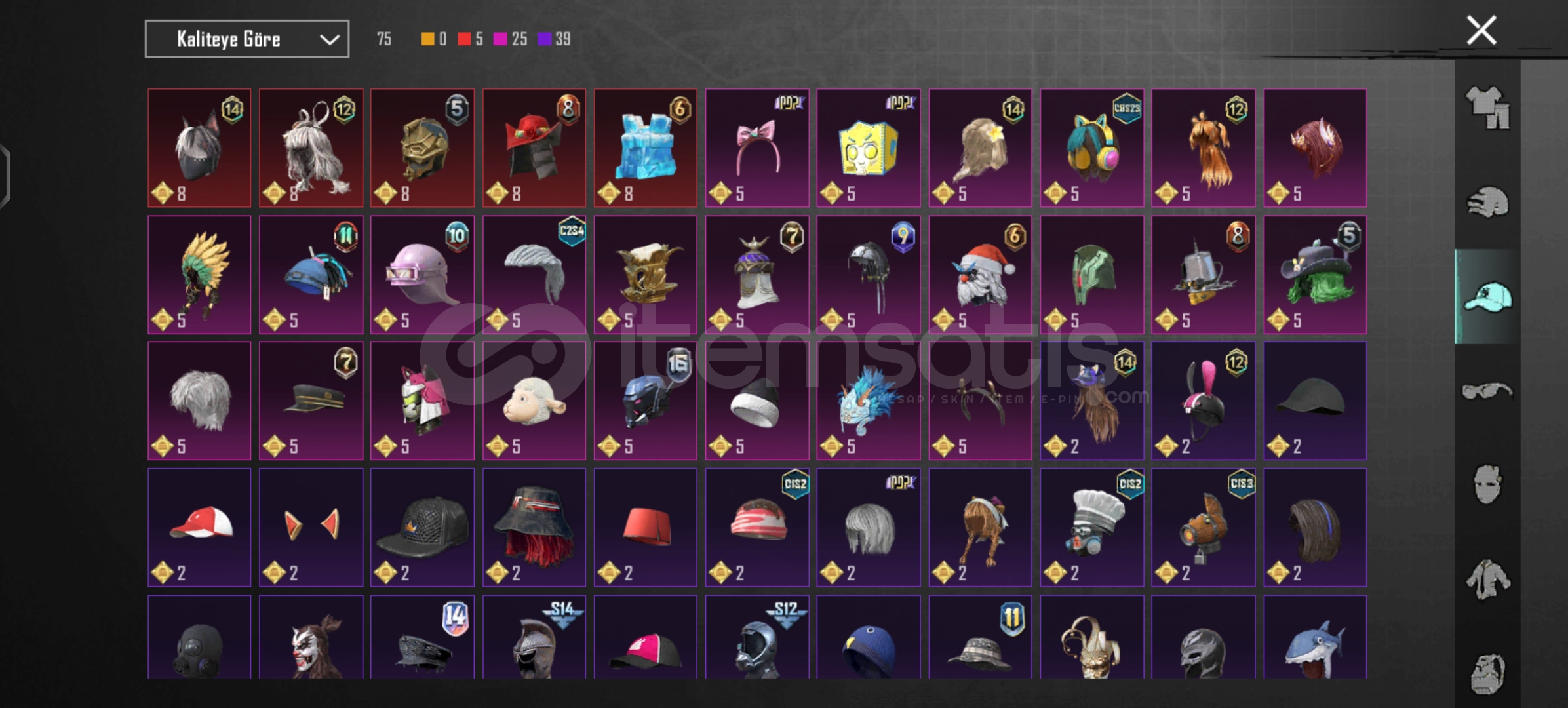This screenshot has height=708, width=1568.
Task: Select the pink bow headband item
Action: (757, 148)
